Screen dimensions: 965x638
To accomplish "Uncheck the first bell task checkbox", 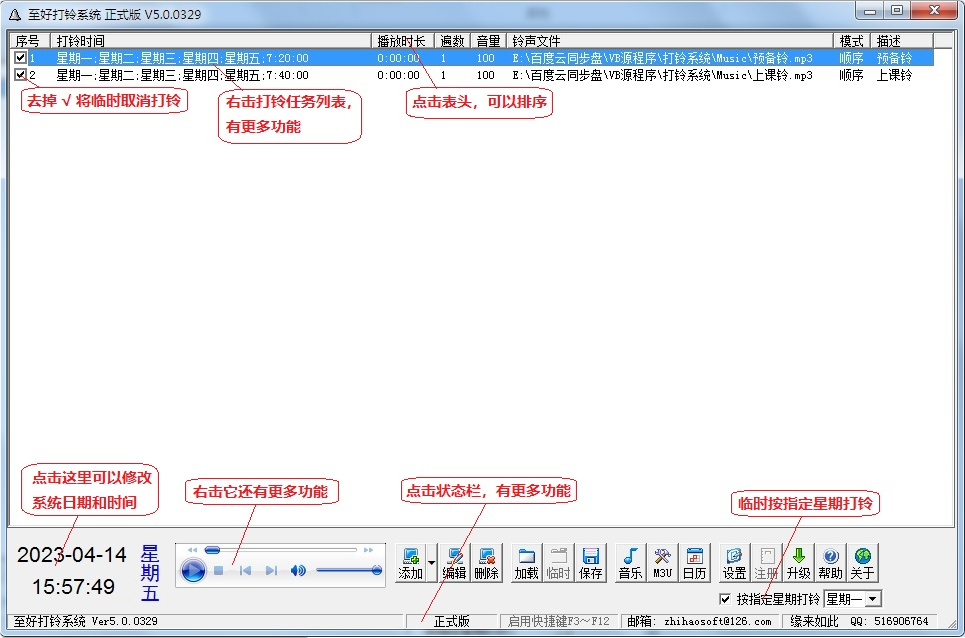I will 22,58.
